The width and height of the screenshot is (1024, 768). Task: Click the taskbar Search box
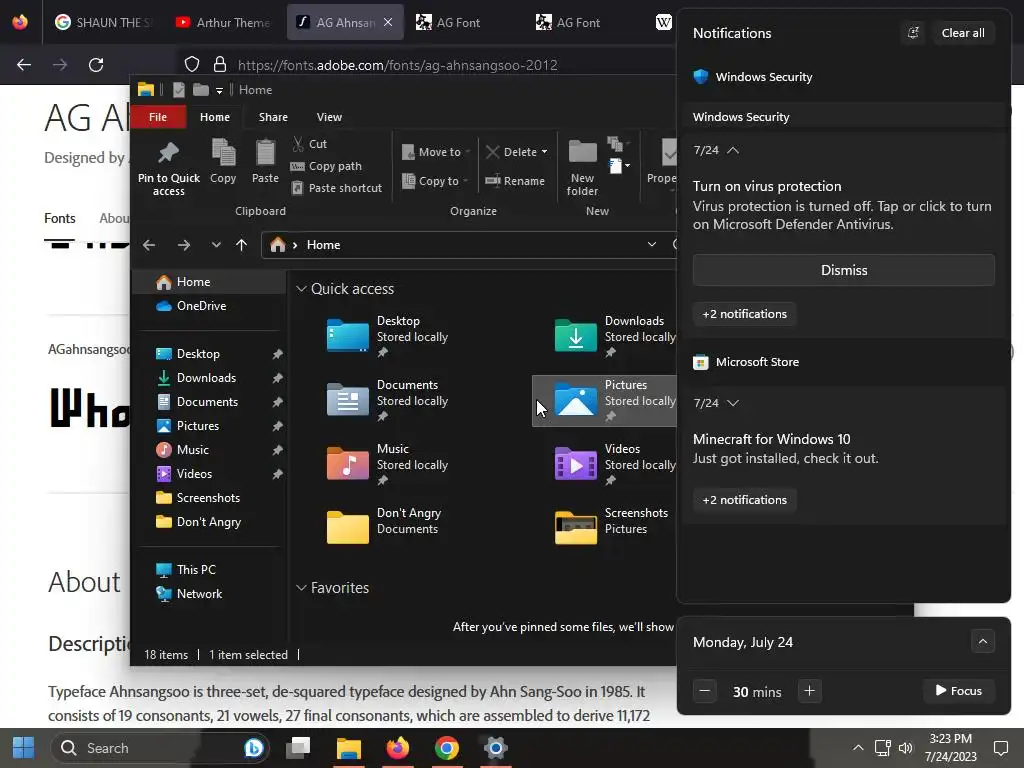[160, 748]
